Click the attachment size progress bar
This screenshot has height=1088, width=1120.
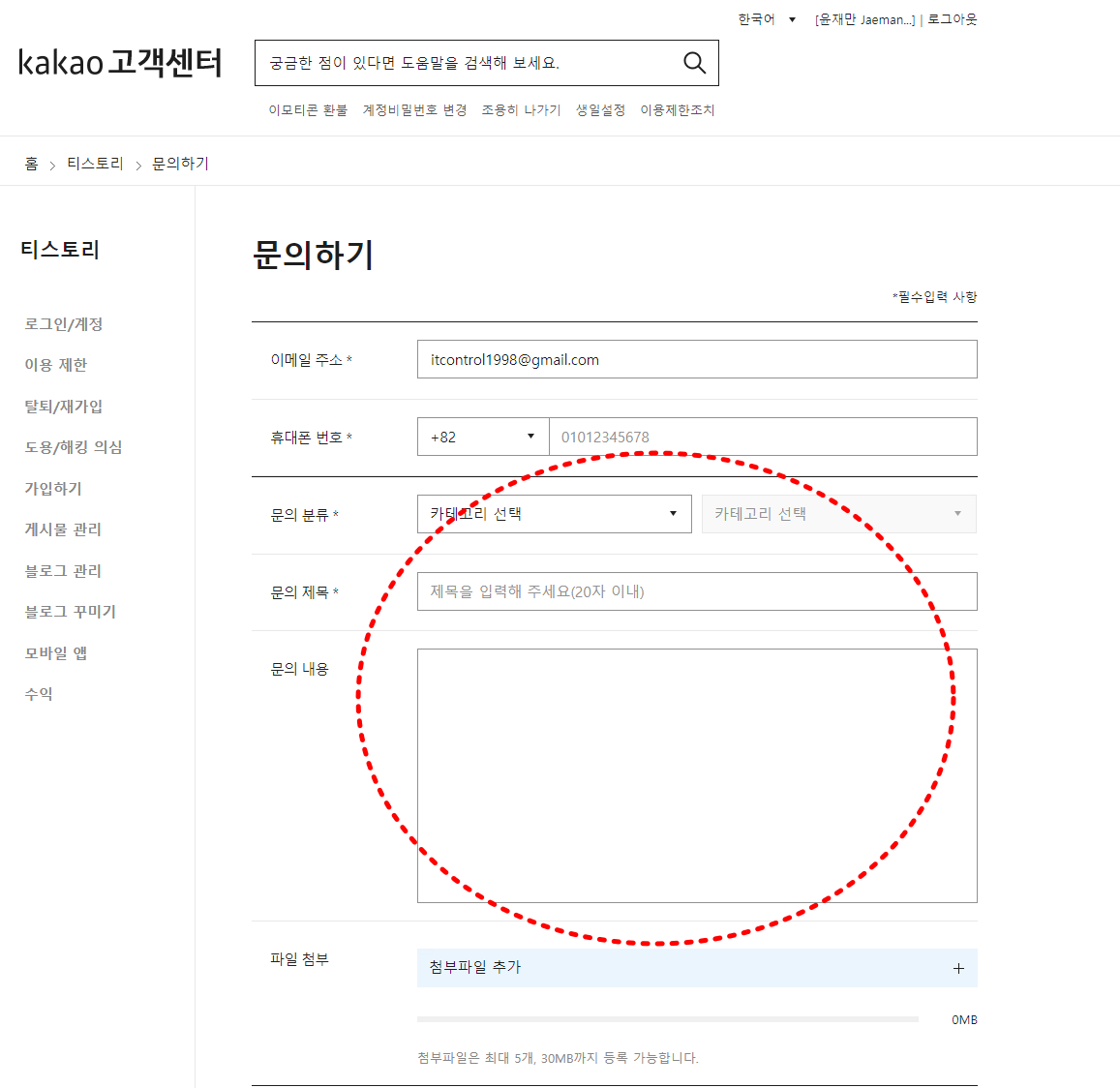pyautogui.click(x=668, y=1019)
